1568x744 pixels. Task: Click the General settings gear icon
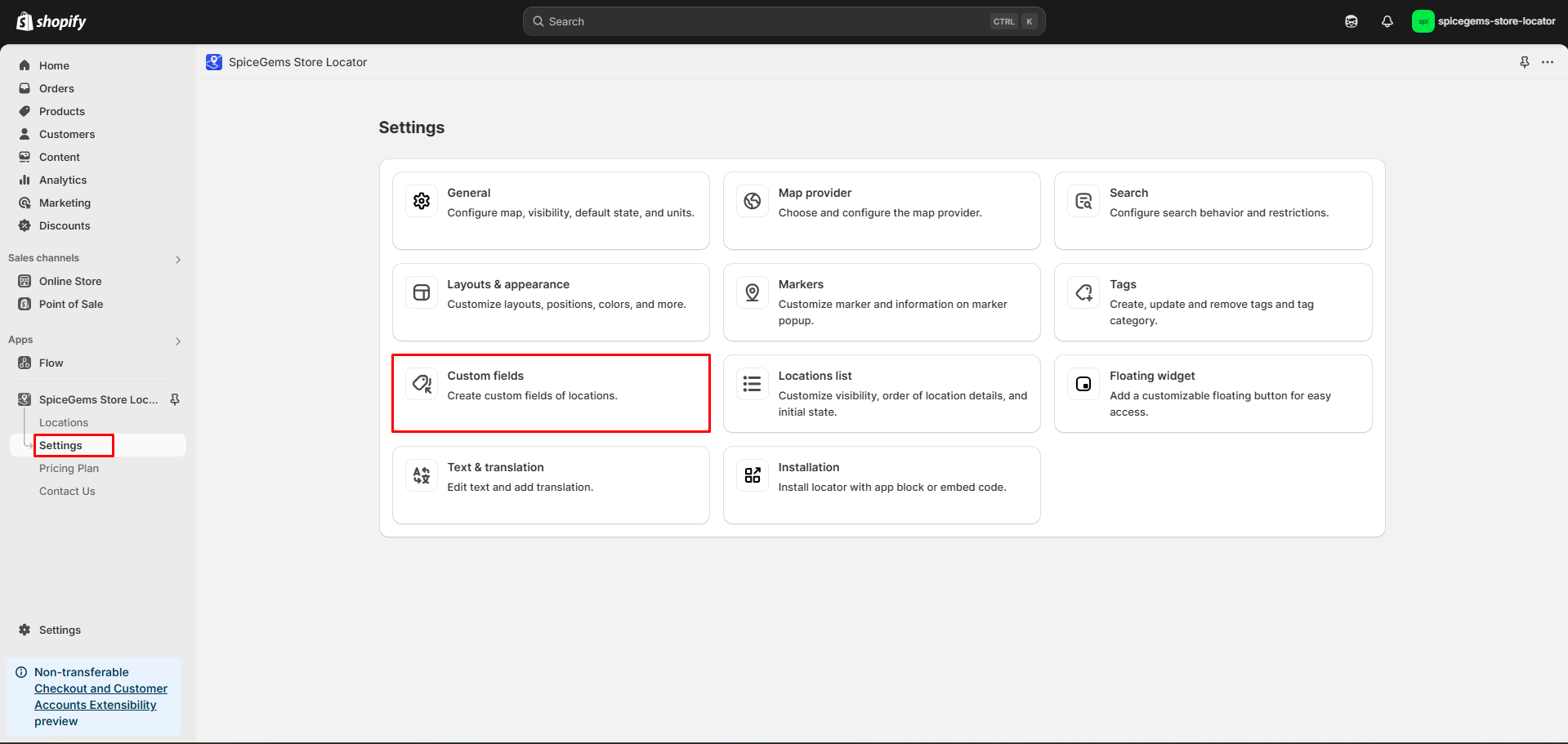click(422, 201)
